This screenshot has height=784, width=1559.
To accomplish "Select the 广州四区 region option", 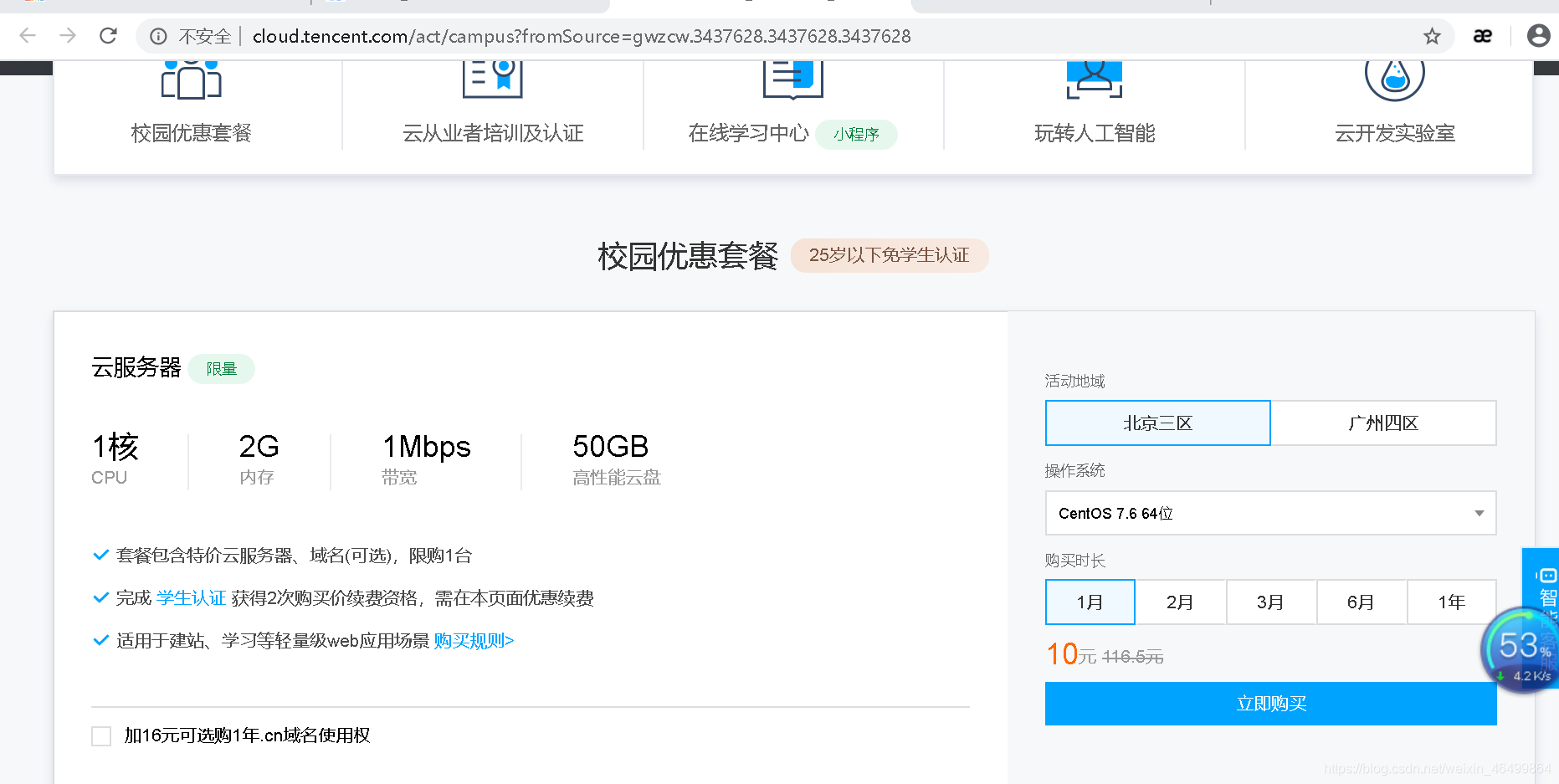I will pyautogui.click(x=1383, y=423).
